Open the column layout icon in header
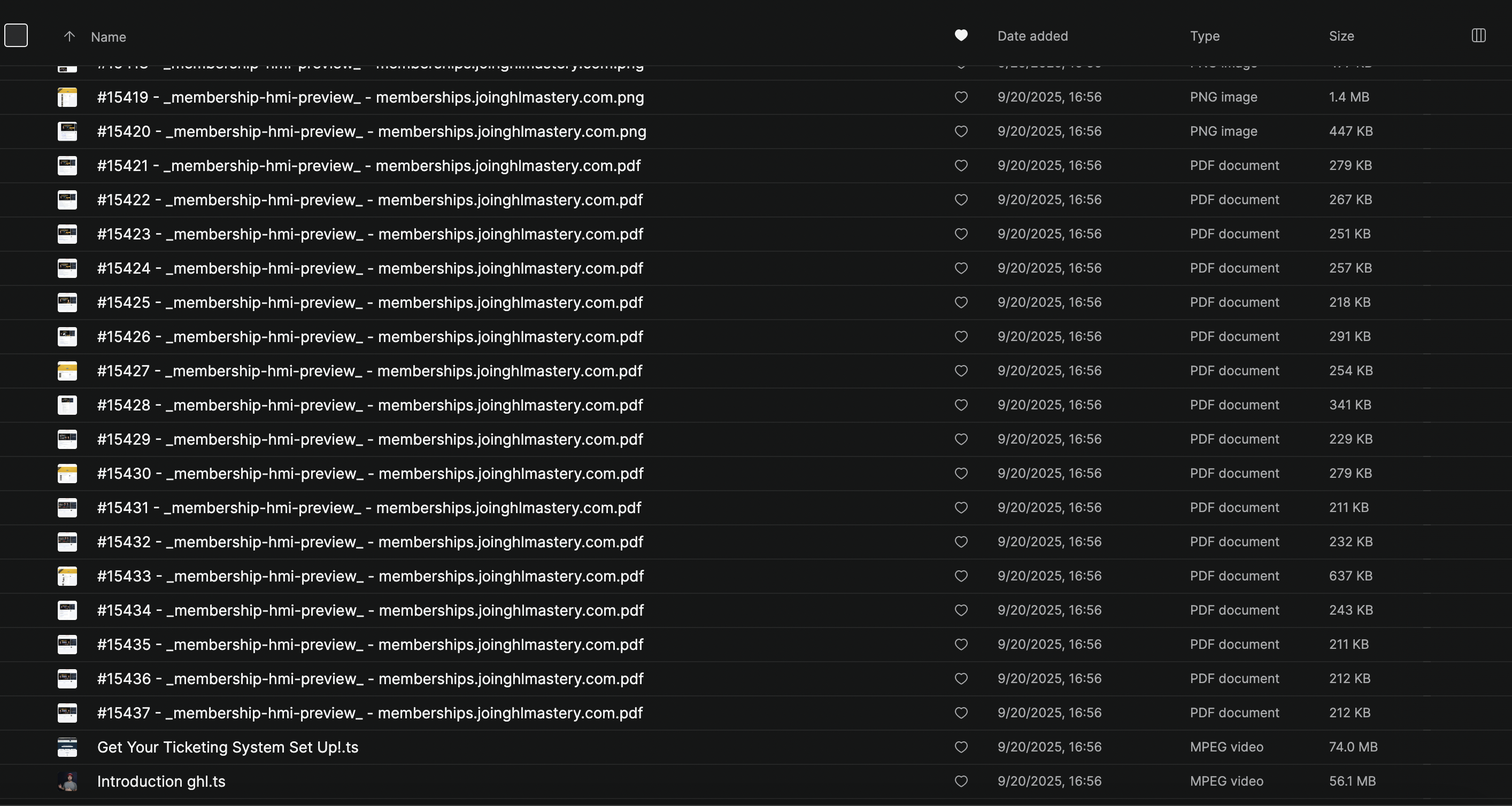 coord(1478,36)
